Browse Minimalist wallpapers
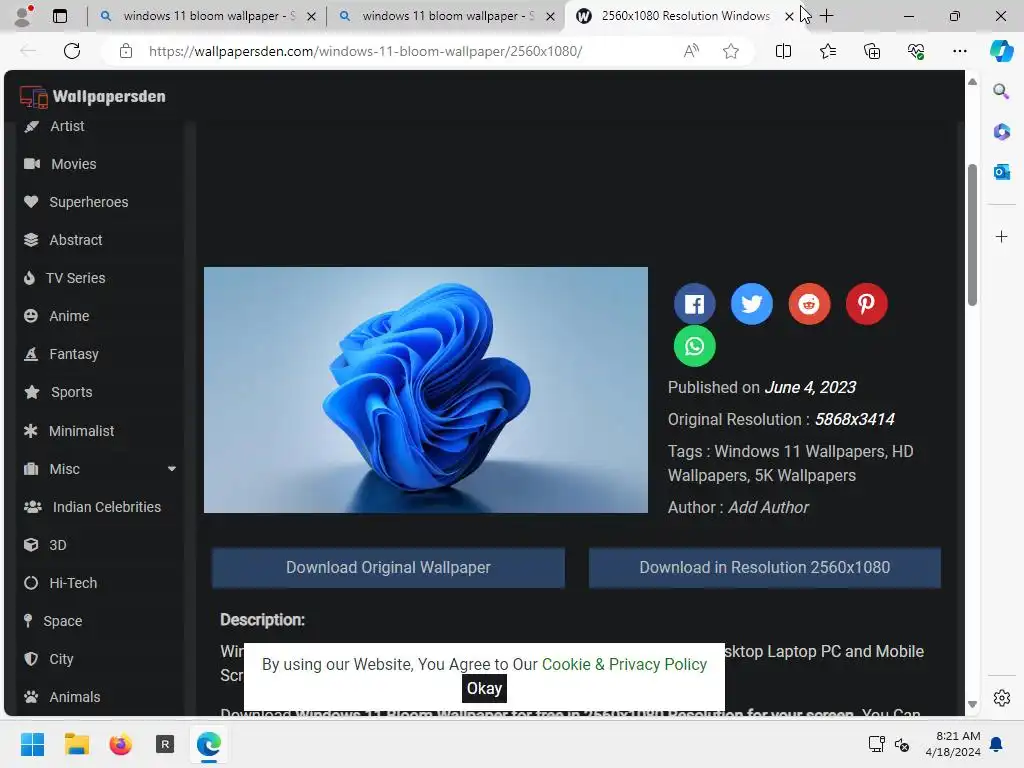 tap(69, 431)
